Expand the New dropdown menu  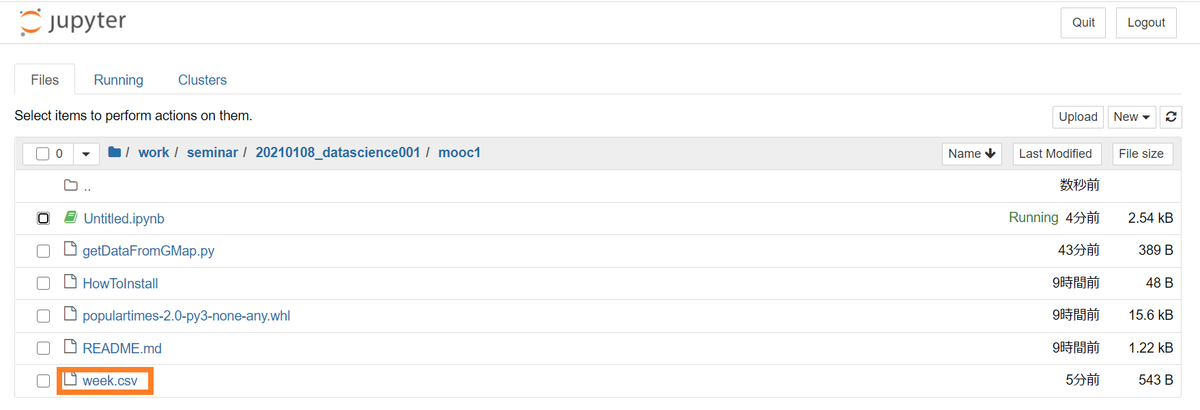(1132, 117)
